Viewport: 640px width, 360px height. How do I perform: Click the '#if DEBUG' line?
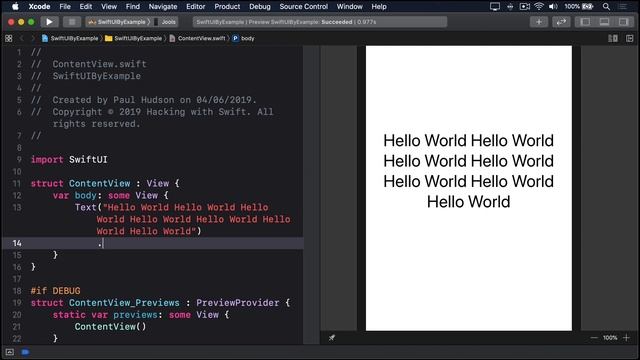point(56,291)
